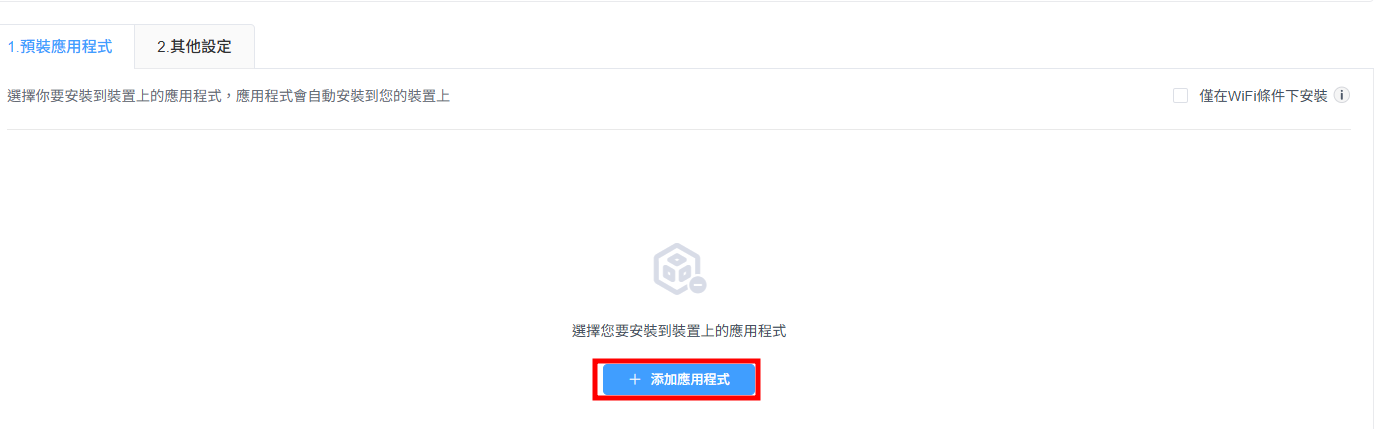Click the 添加應用程式 text inside the button
Viewport: 1387px width, 429px height.
point(690,380)
